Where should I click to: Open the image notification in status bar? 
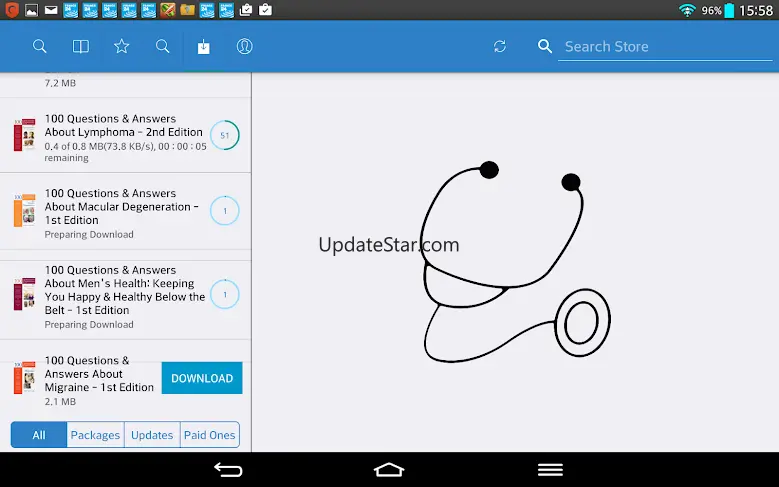31,10
